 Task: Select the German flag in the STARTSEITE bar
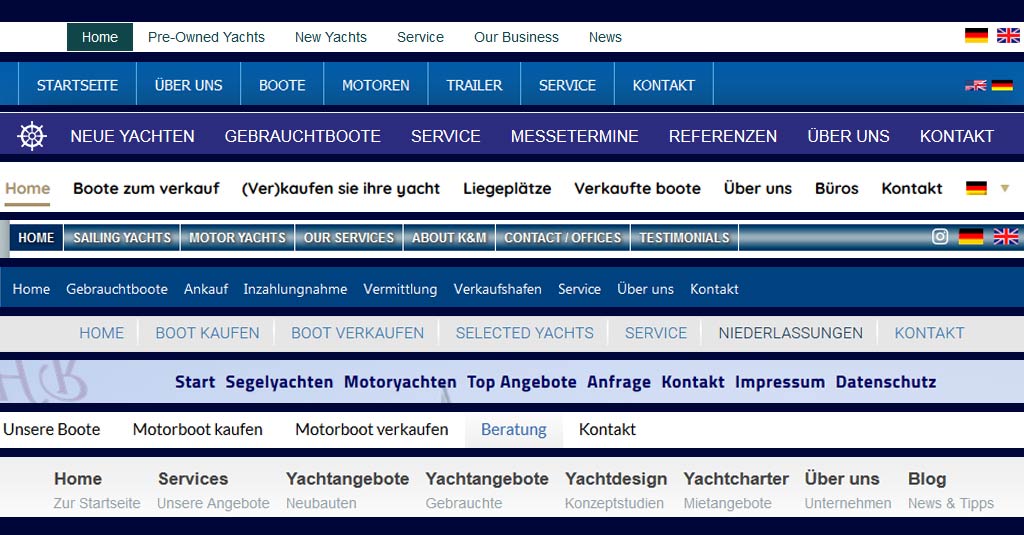click(x=1002, y=85)
